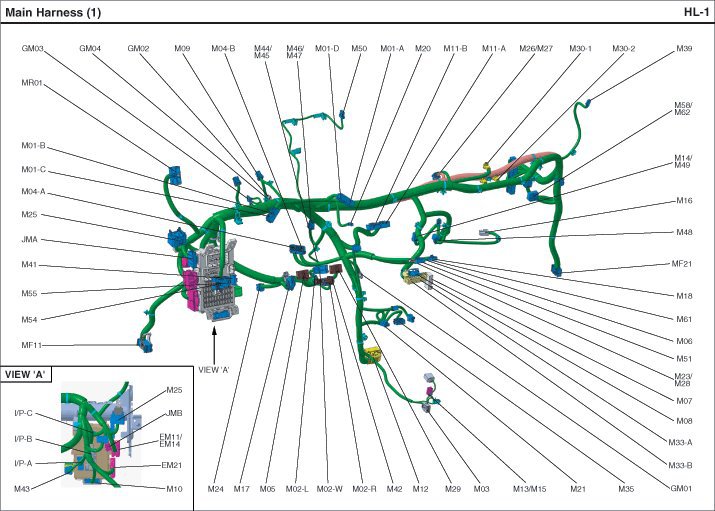
Task: Click the M48 gray connector on the harness
Action: pyautogui.click(x=486, y=233)
